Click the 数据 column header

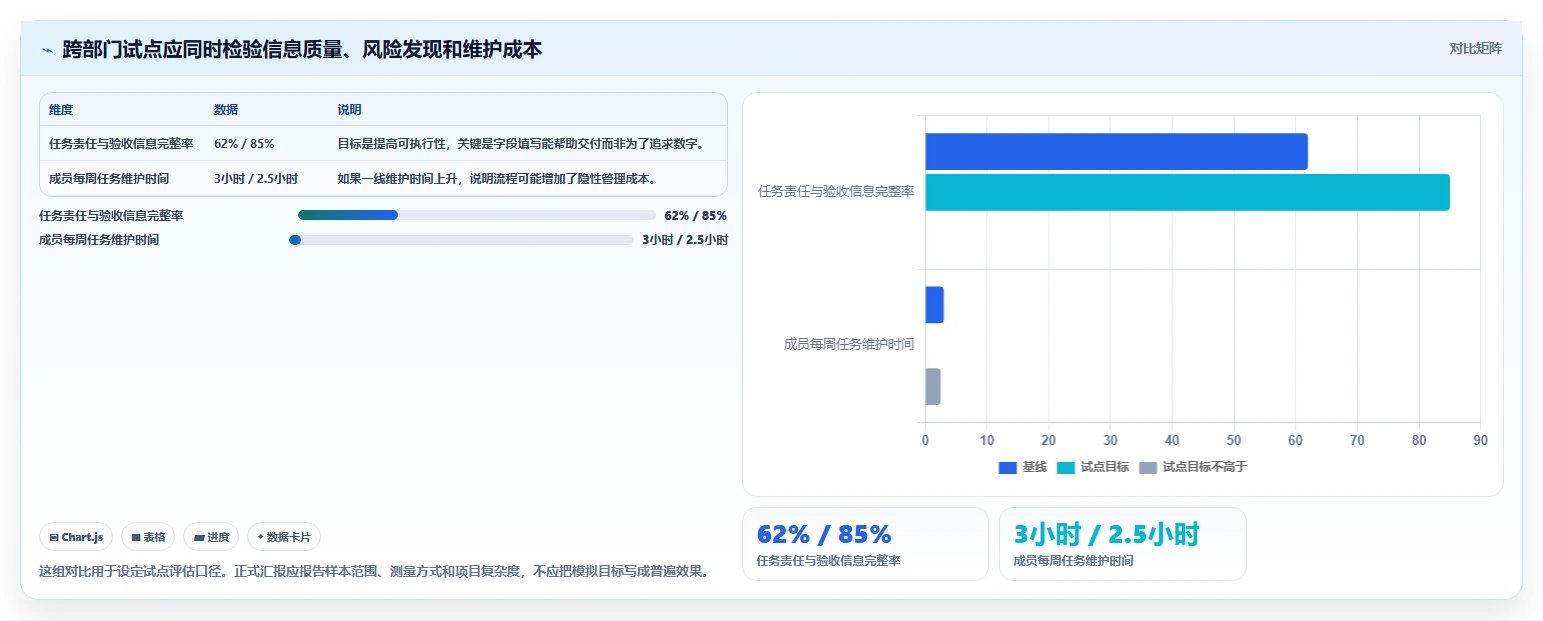[226, 110]
